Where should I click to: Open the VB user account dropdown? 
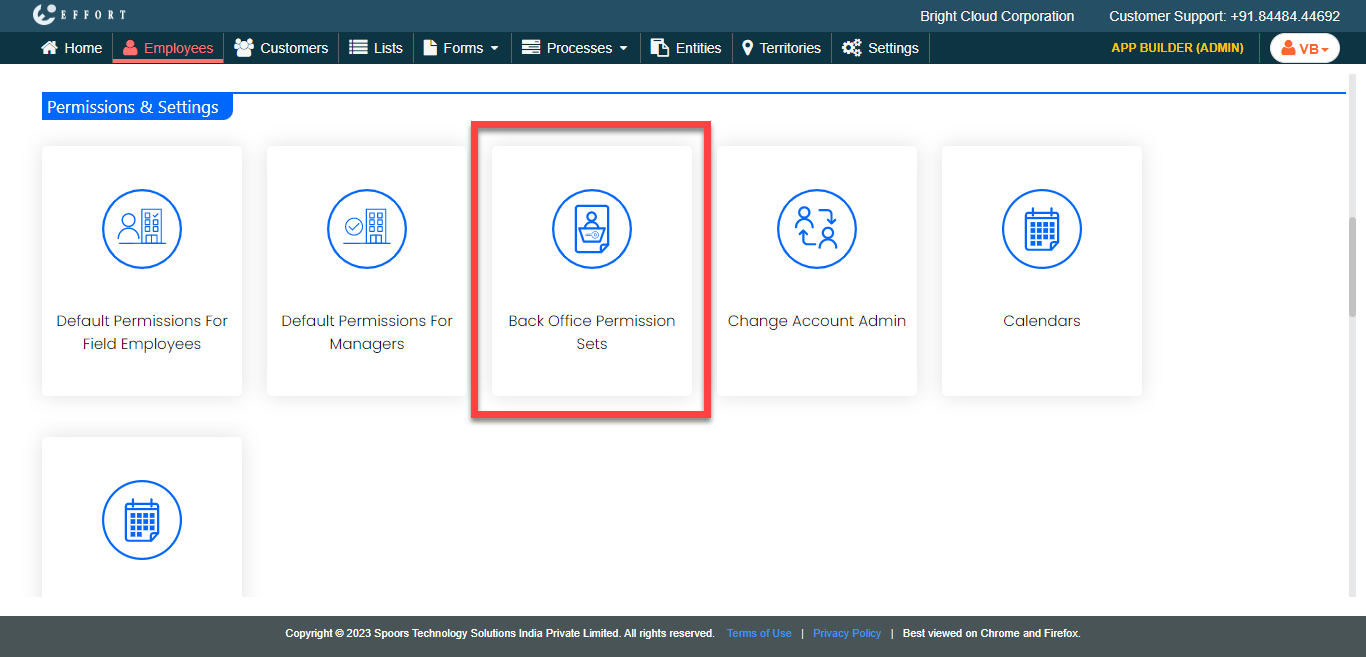point(1304,48)
